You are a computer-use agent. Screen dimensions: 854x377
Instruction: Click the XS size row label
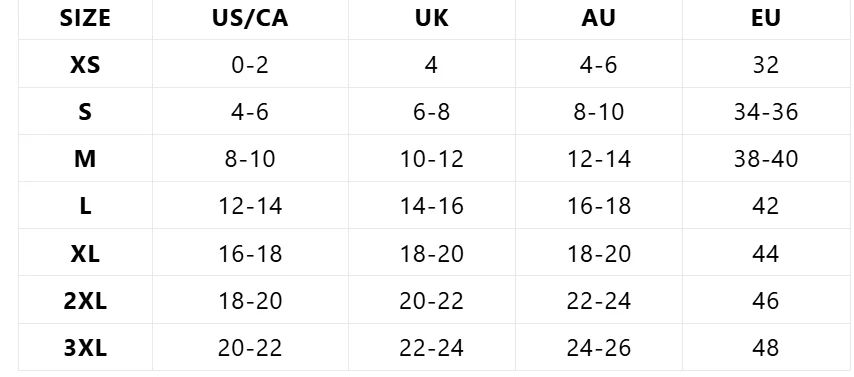[x=85, y=65]
